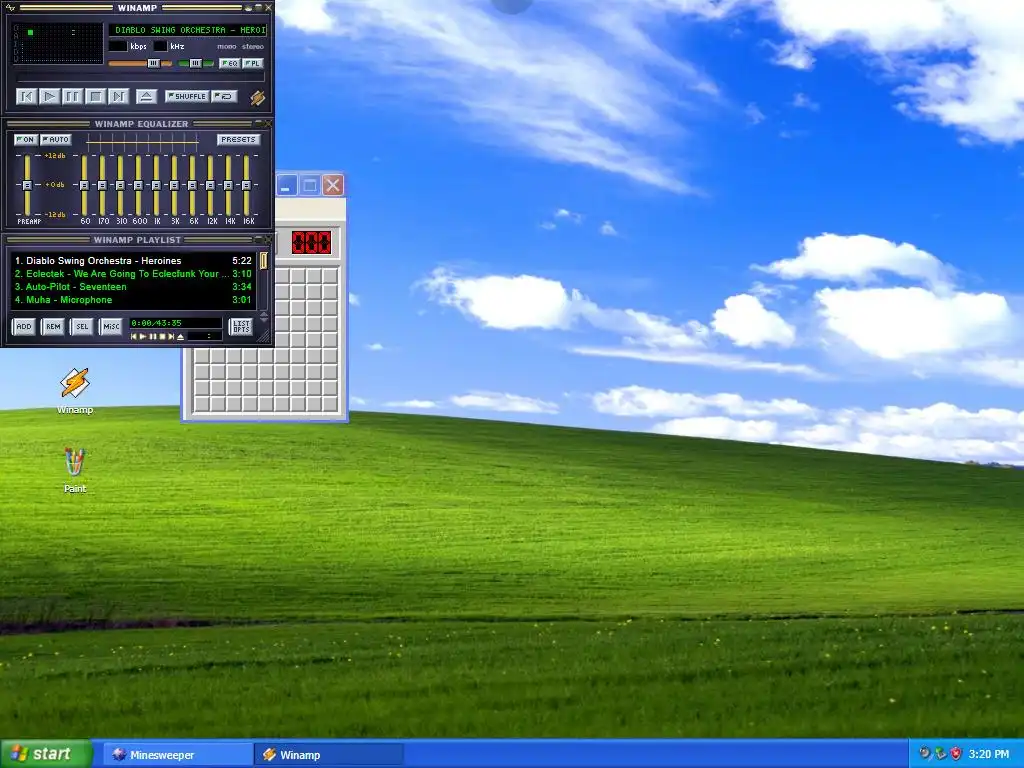Click the equalizer curve graph display
The height and width of the screenshot is (768, 1024).
click(142, 141)
